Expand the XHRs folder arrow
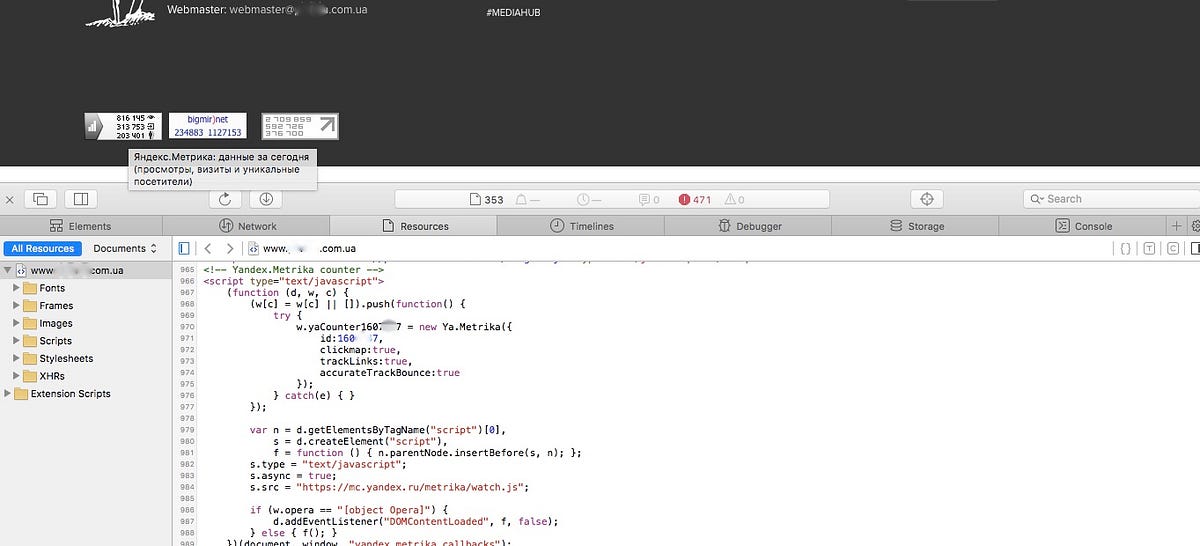The height and width of the screenshot is (546, 1200). [x=17, y=376]
